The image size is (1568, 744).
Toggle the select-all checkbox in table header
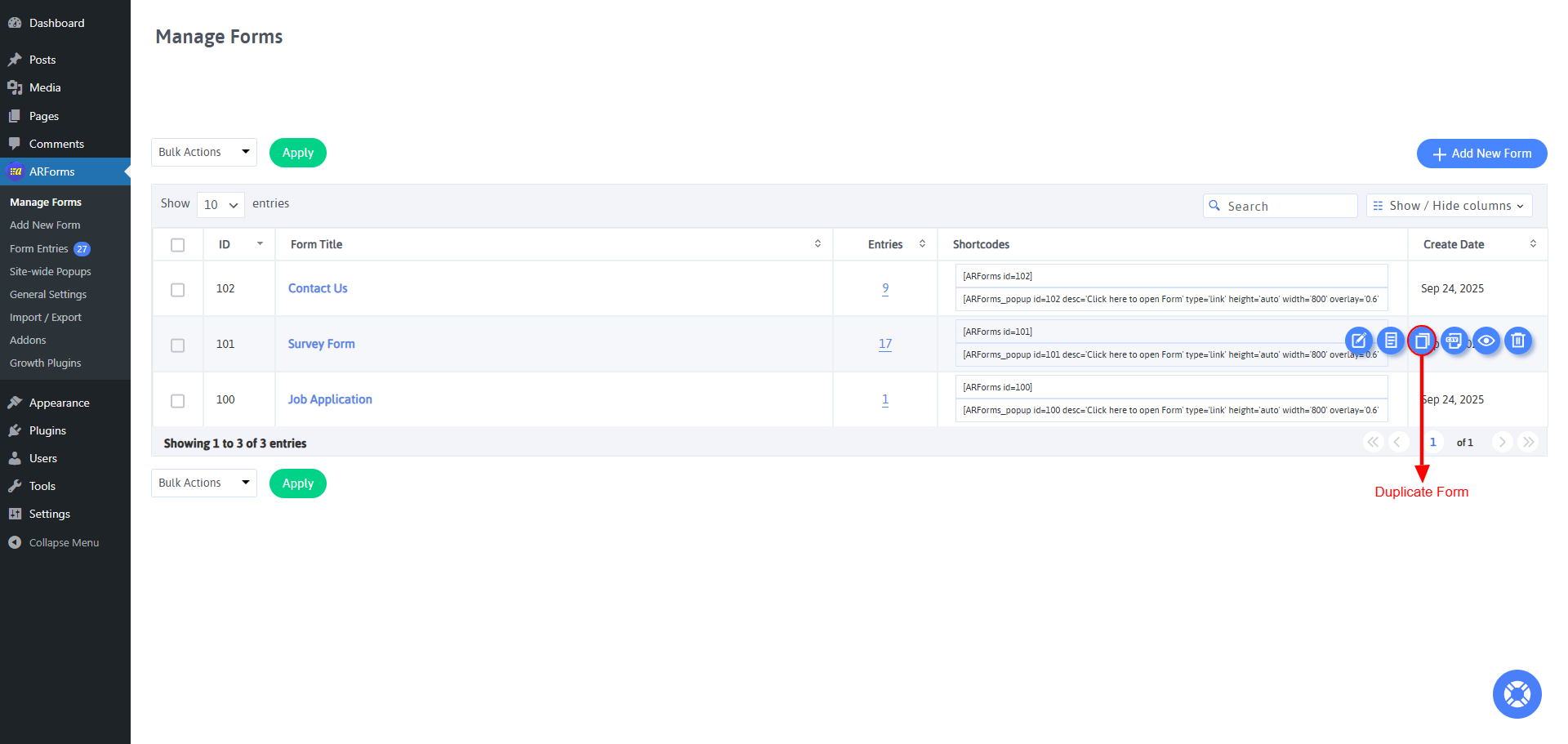(177, 245)
